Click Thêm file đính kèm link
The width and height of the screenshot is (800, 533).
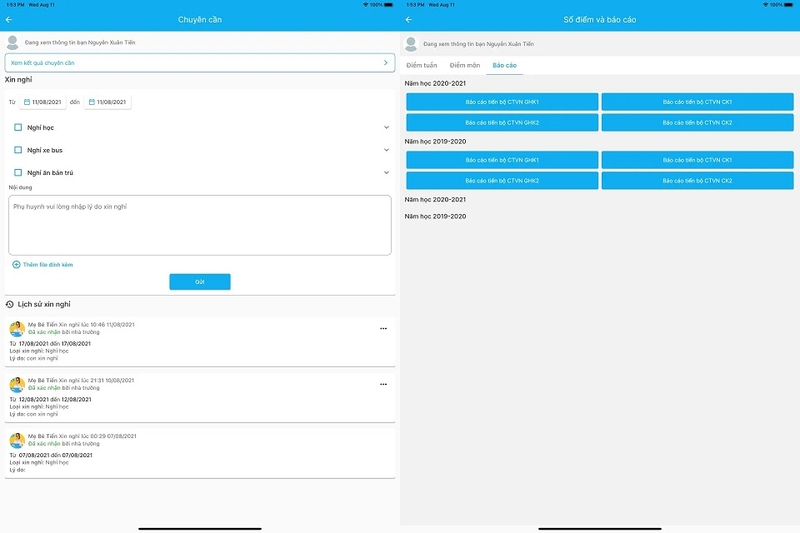(x=48, y=265)
